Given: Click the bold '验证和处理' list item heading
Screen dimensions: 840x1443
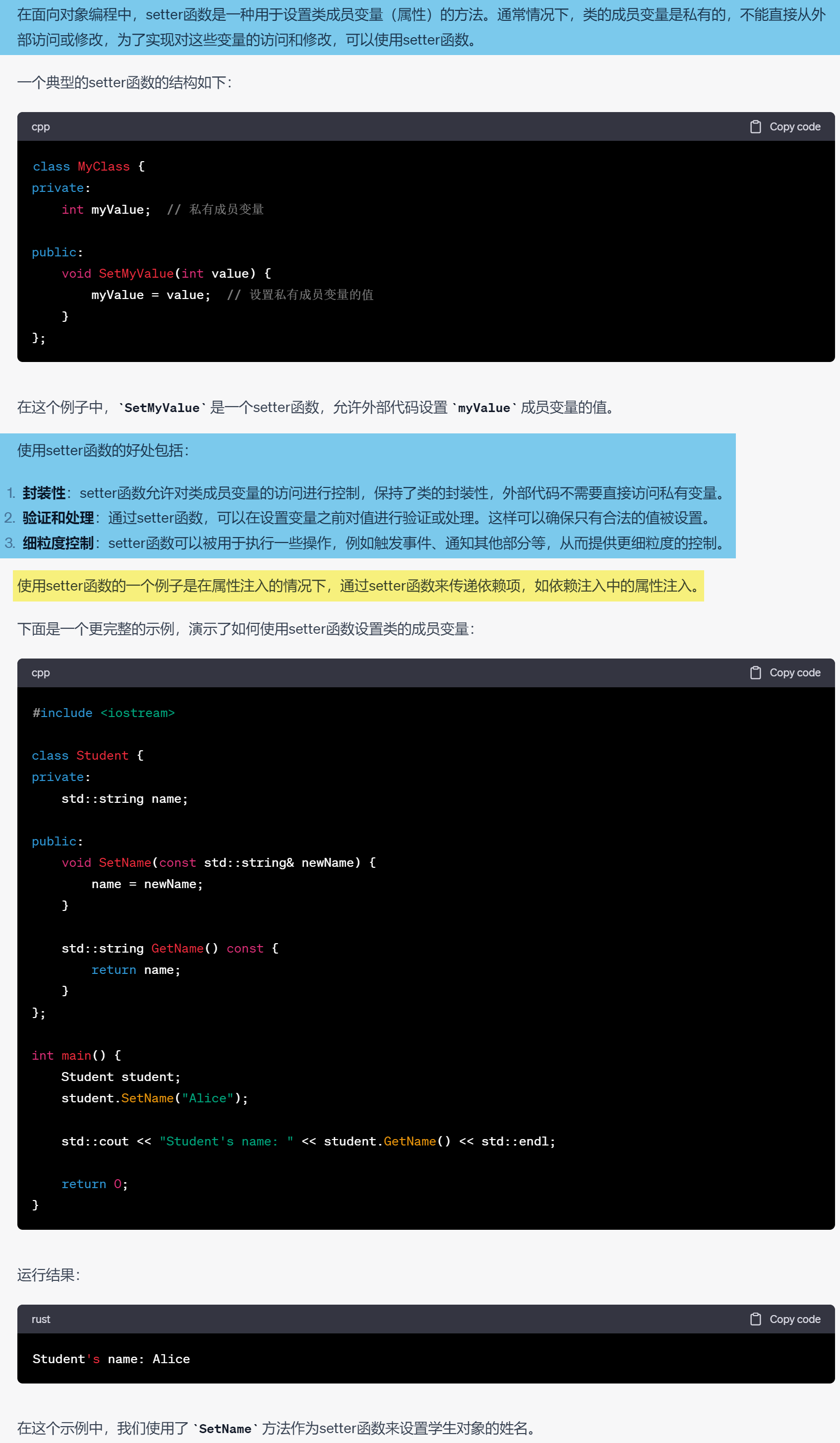Looking at the screenshot, I should (x=59, y=518).
